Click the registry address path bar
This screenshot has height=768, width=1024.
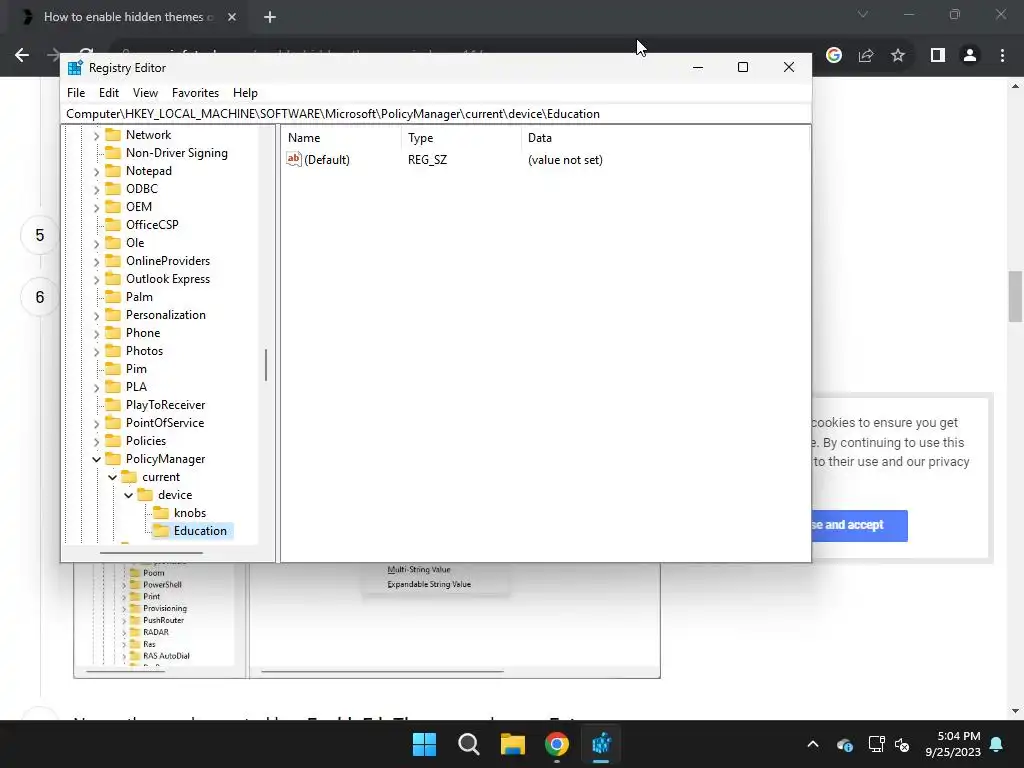436,114
